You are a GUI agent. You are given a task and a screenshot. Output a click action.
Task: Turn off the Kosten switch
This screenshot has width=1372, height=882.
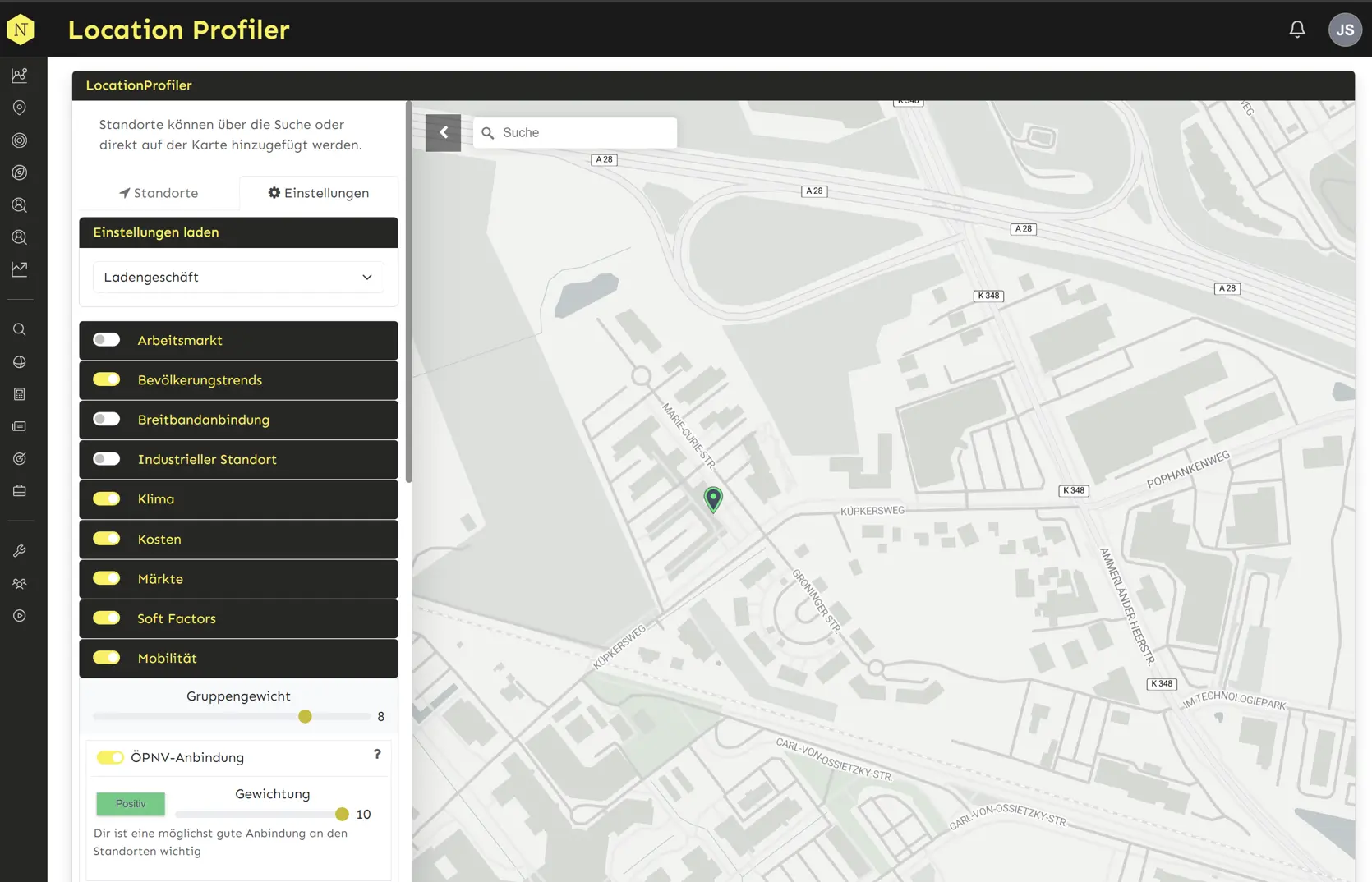click(107, 539)
